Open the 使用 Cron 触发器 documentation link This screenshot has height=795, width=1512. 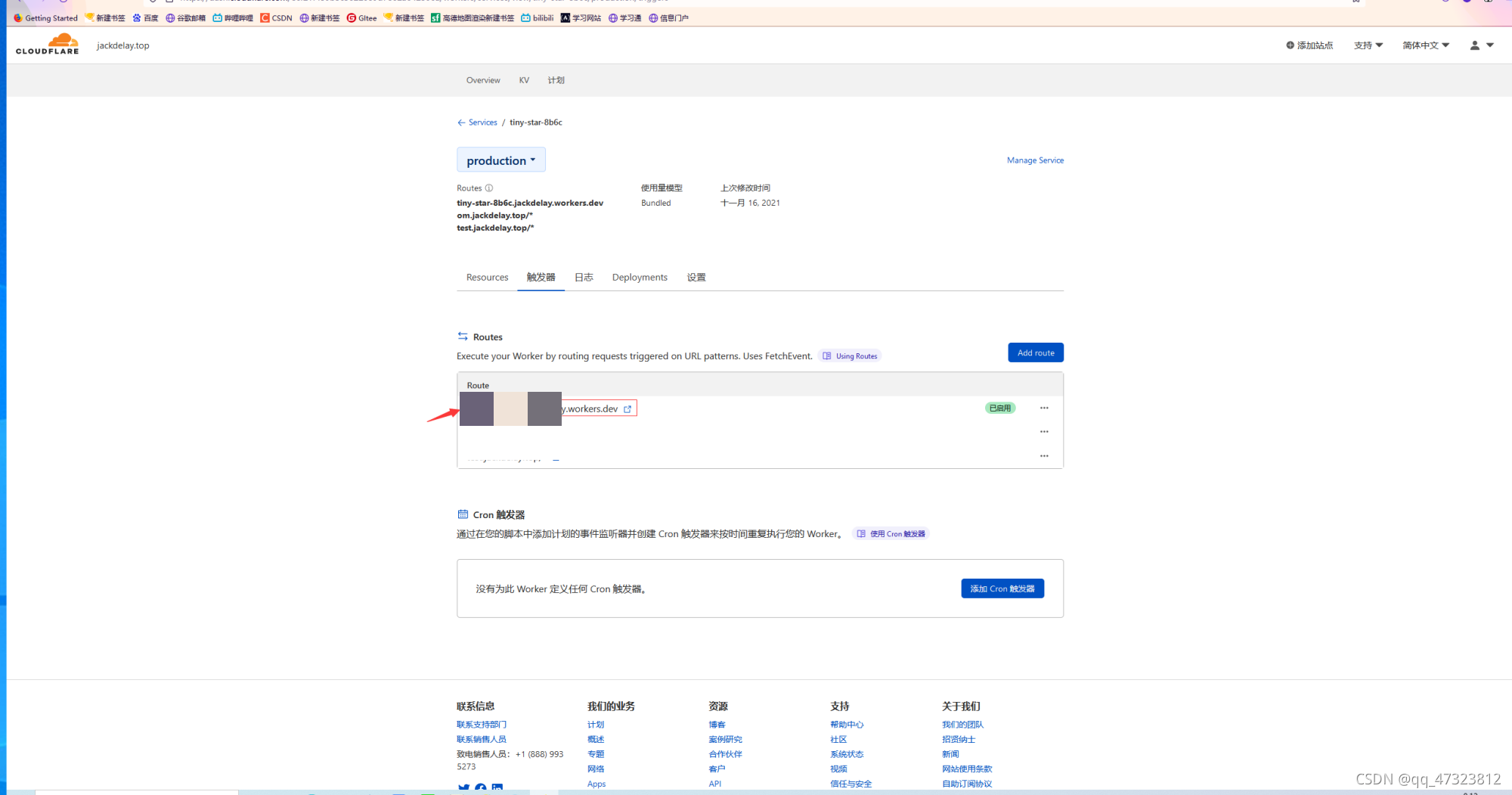[891, 534]
